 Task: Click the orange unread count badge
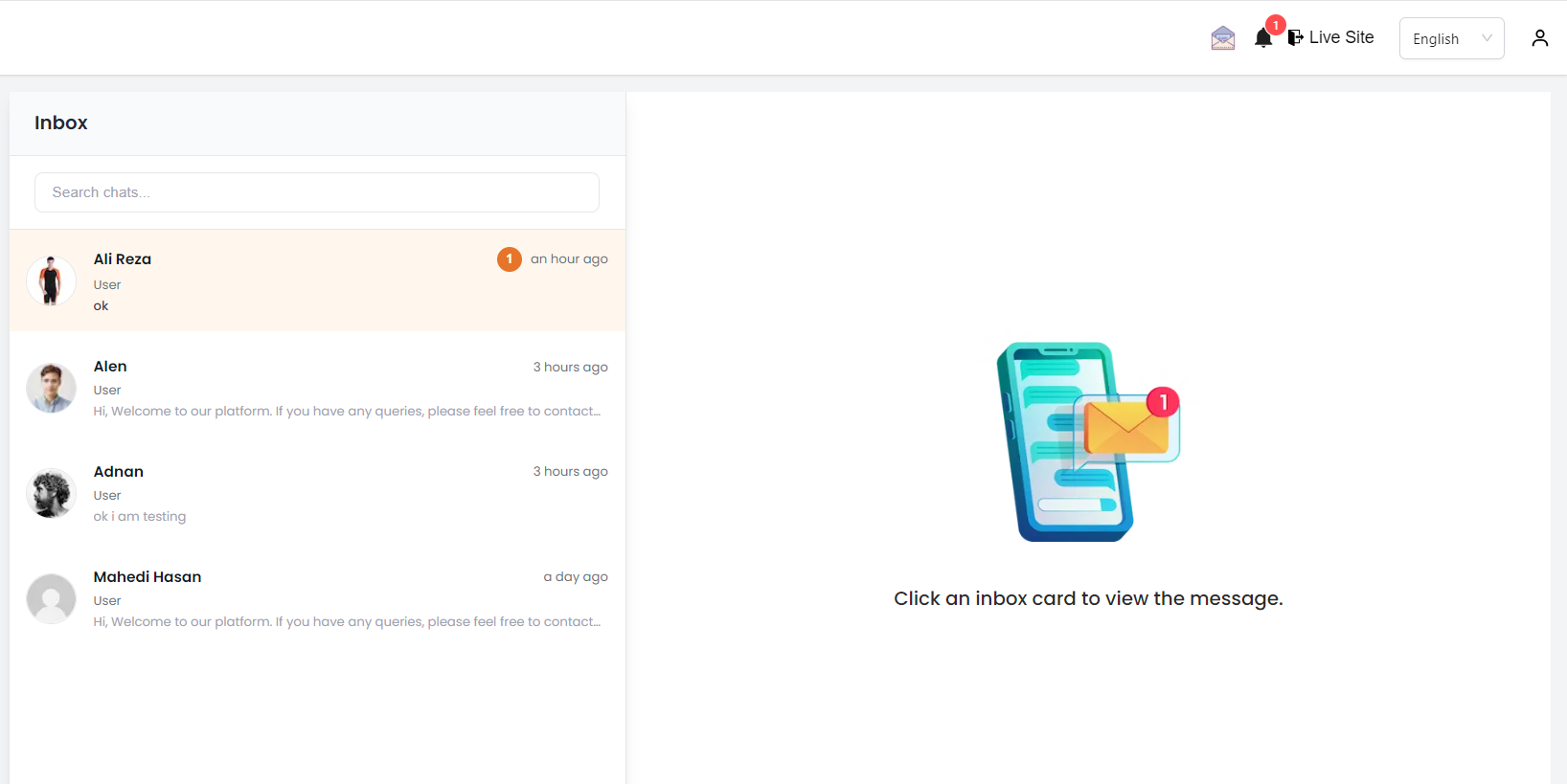tap(509, 259)
